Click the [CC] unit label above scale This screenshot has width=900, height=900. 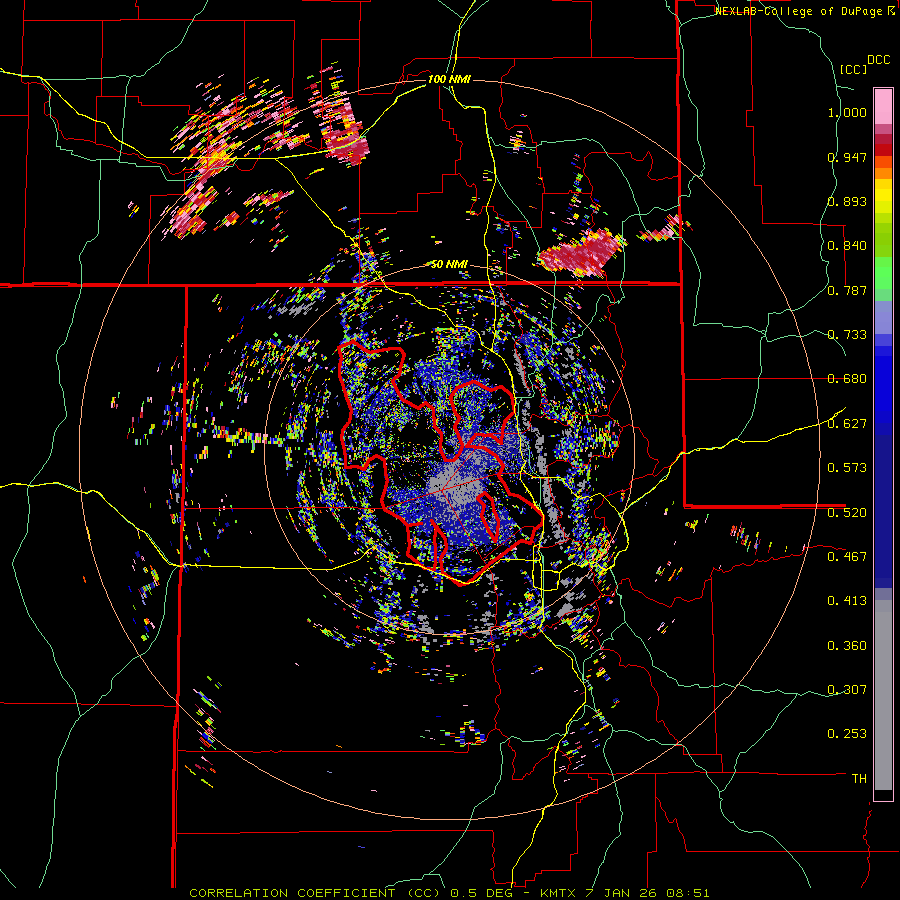[853, 69]
